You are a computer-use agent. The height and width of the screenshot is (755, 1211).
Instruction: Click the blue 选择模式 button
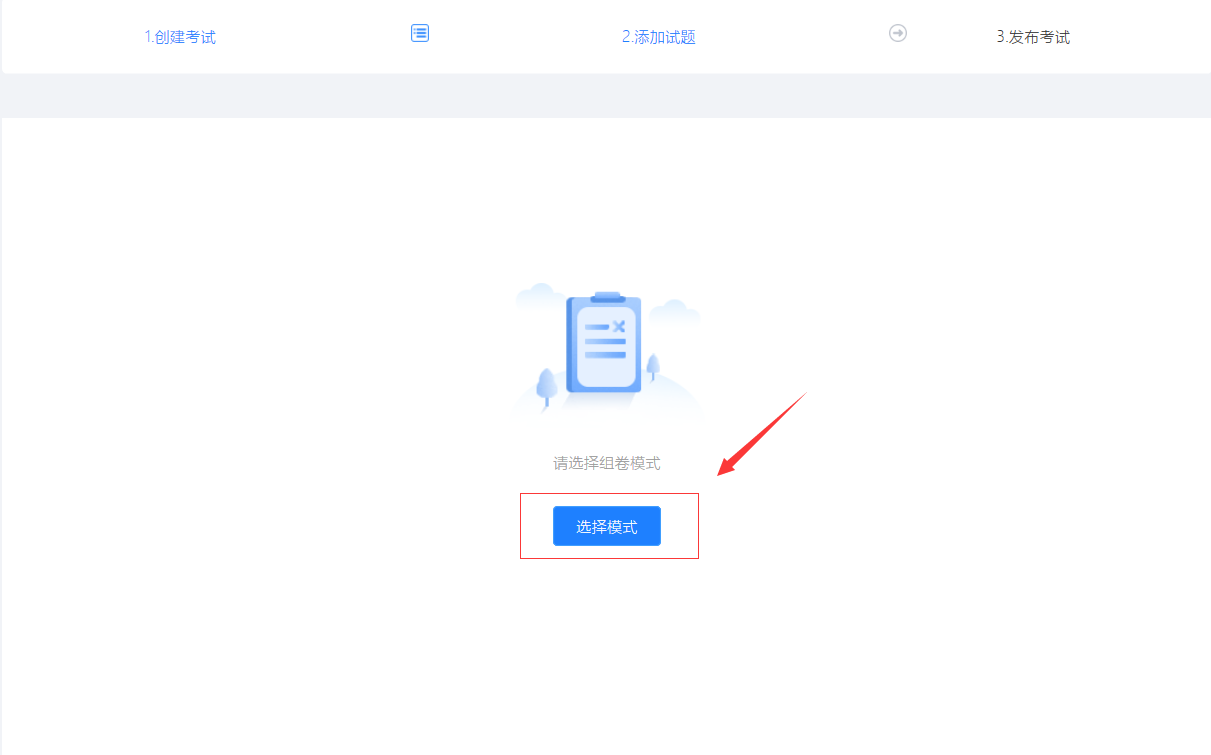pyautogui.click(x=607, y=526)
